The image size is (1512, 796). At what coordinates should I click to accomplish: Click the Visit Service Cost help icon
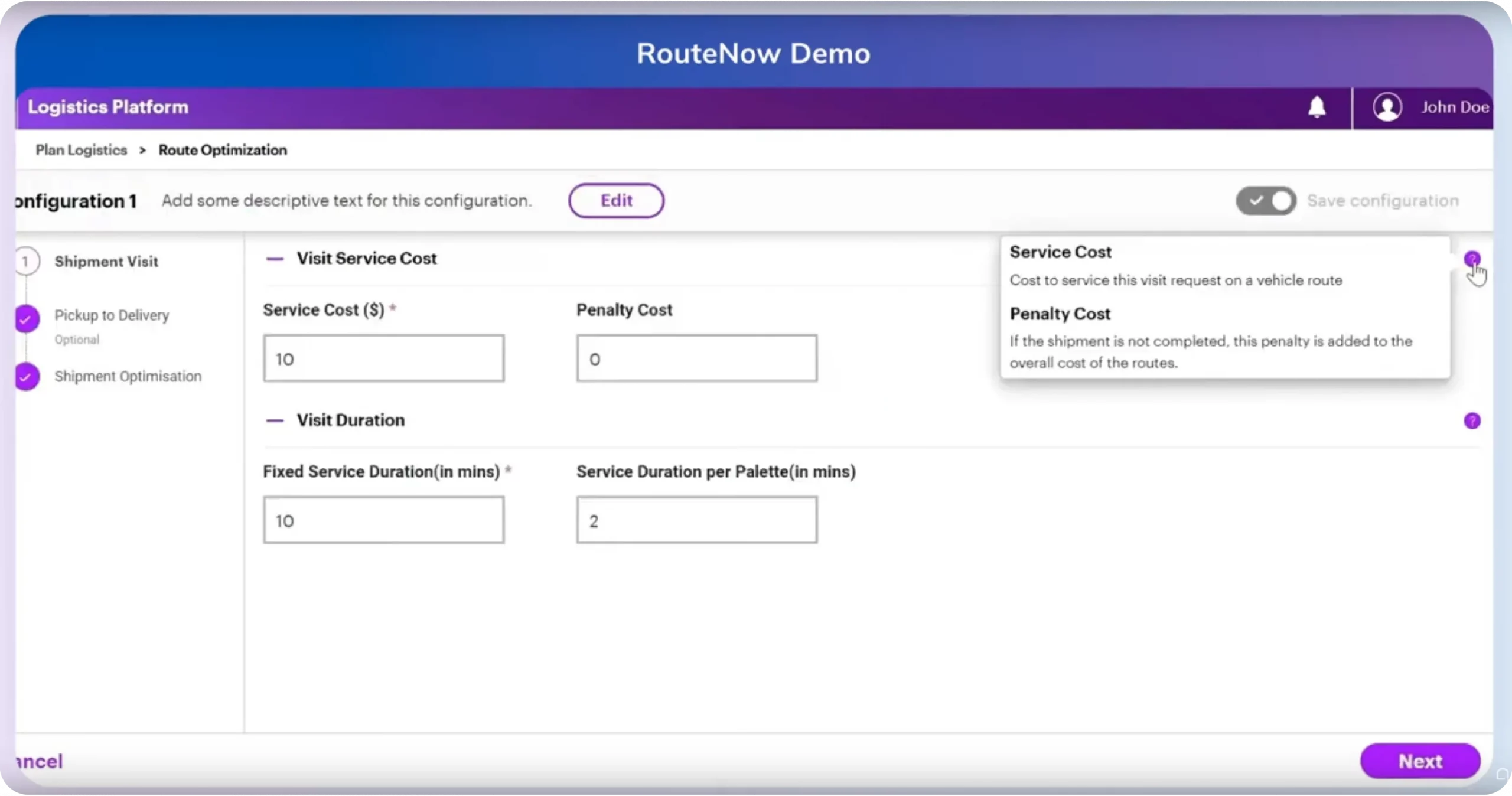coord(1472,259)
